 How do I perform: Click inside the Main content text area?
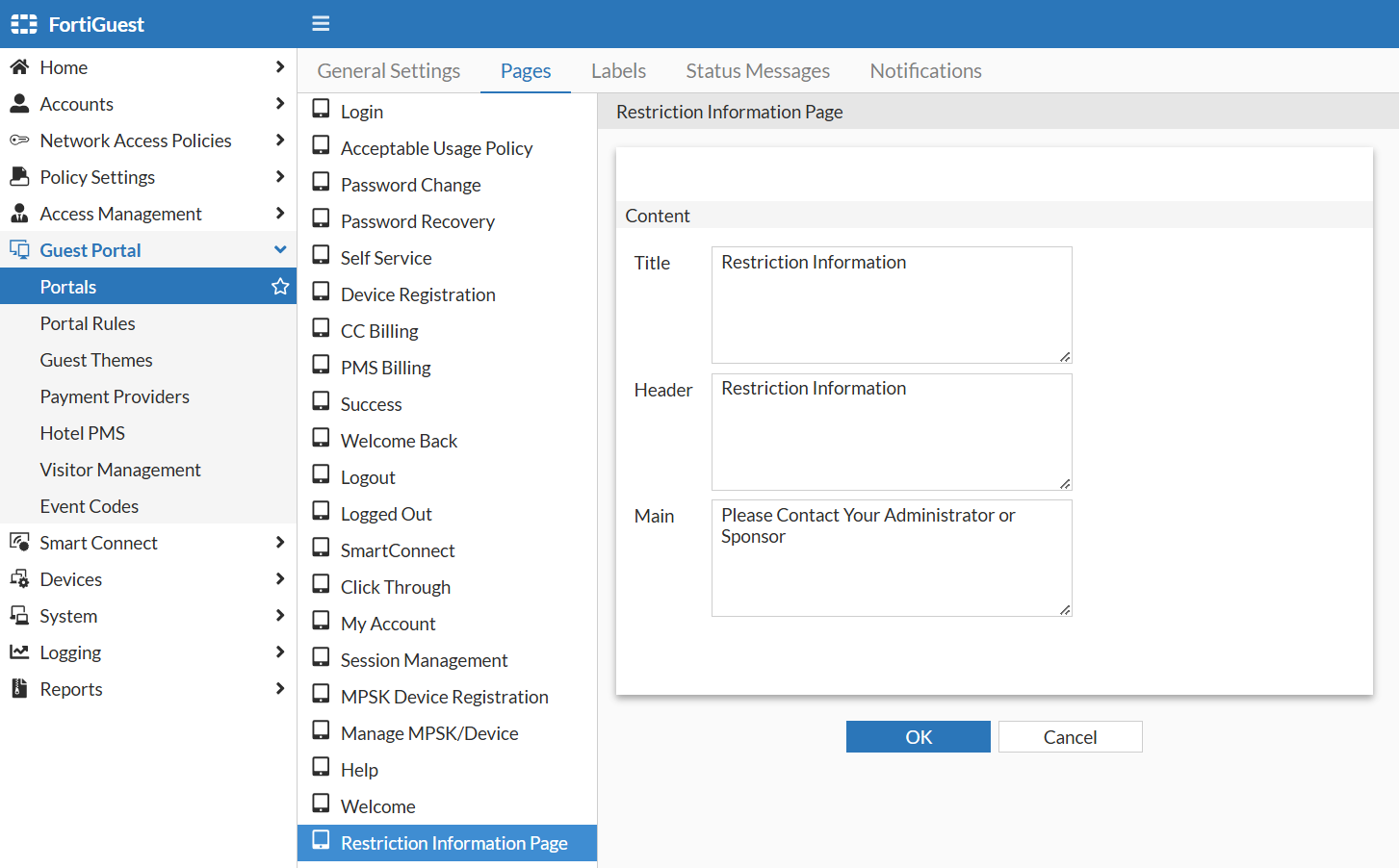pyautogui.click(x=891, y=558)
